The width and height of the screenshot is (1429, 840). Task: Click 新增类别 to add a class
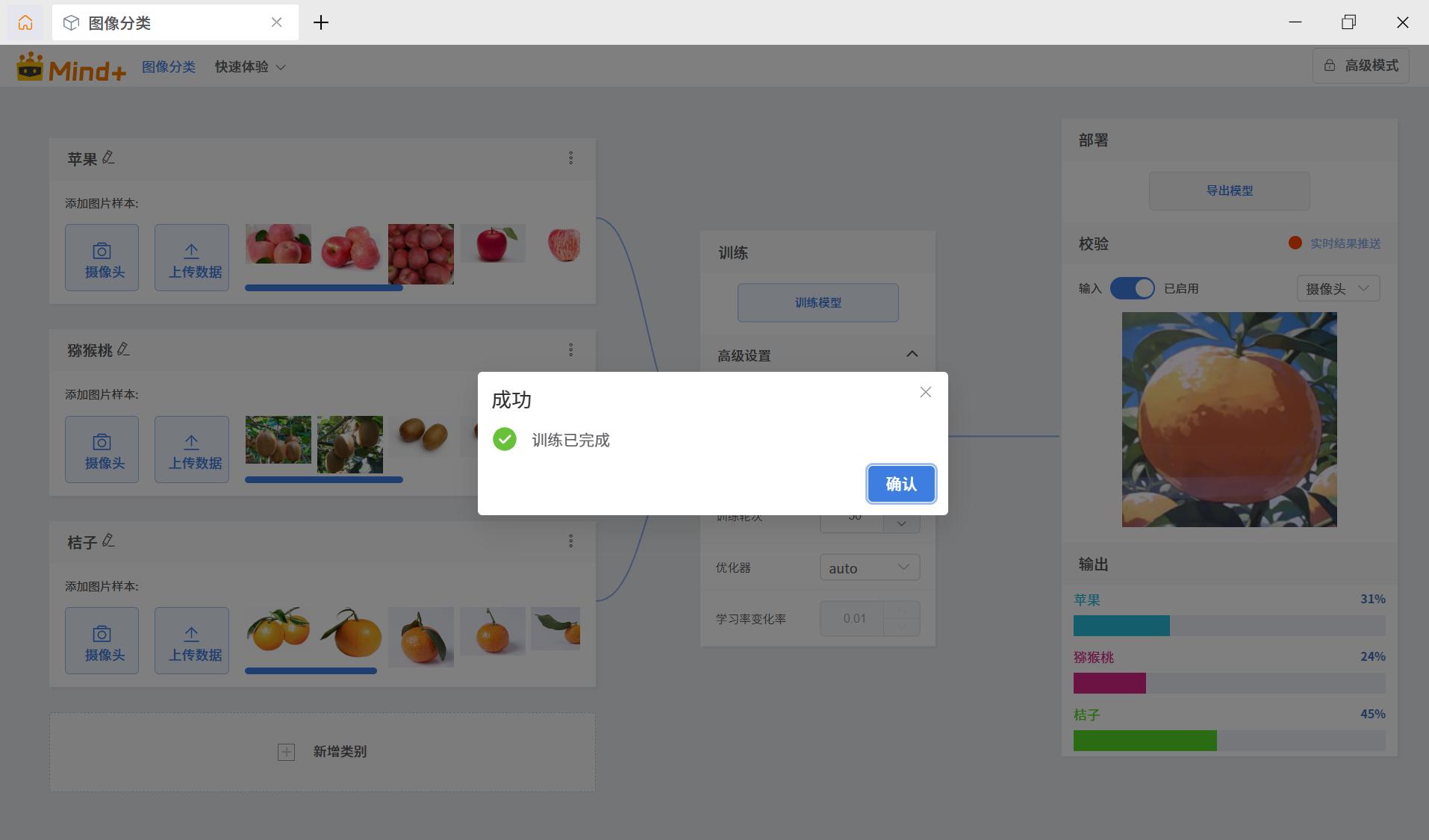(x=323, y=752)
